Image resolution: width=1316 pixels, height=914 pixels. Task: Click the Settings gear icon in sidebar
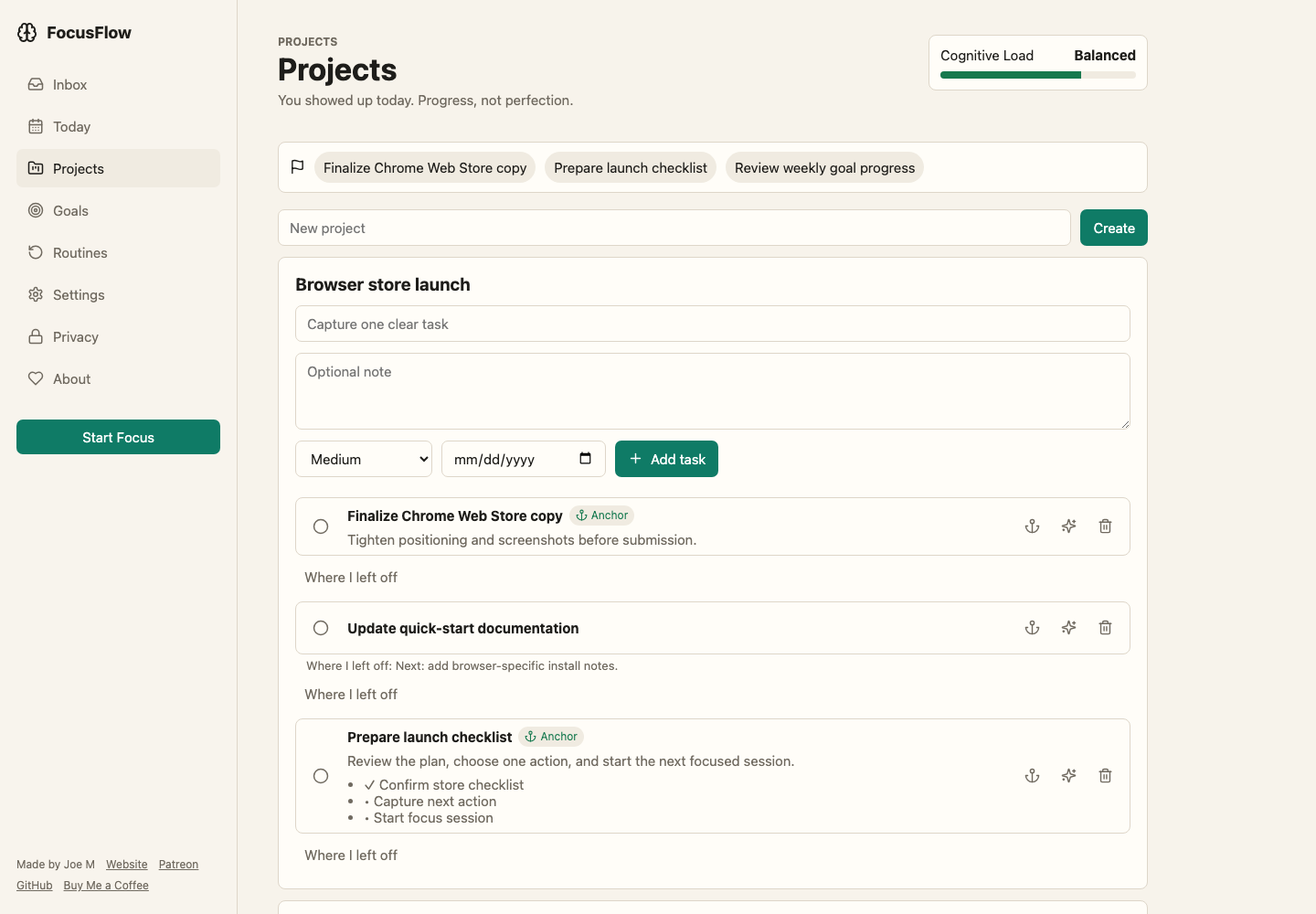36,294
